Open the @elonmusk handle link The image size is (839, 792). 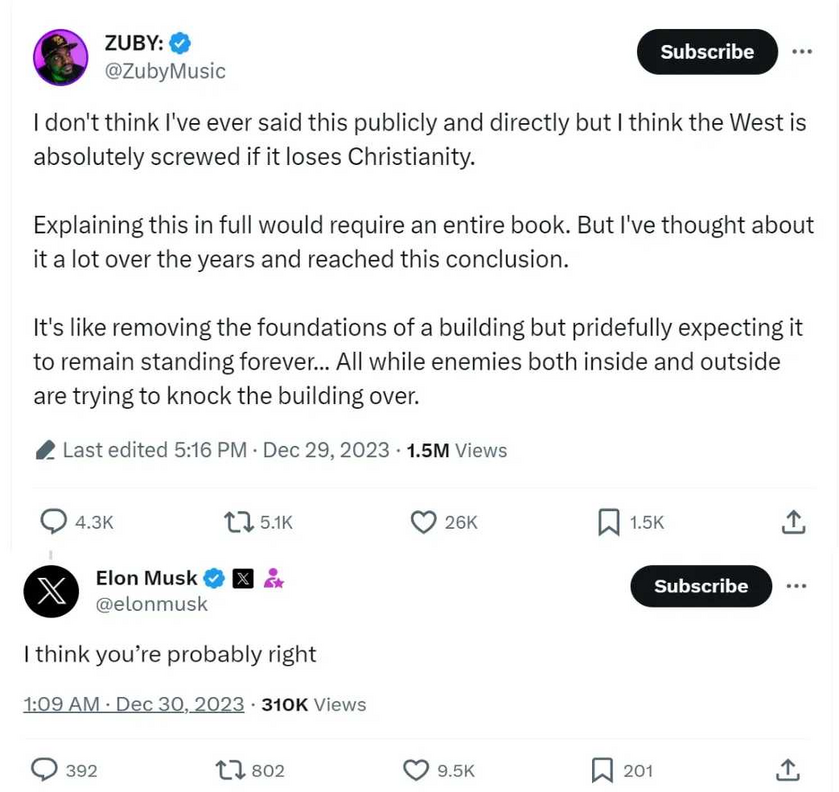[x=151, y=604]
